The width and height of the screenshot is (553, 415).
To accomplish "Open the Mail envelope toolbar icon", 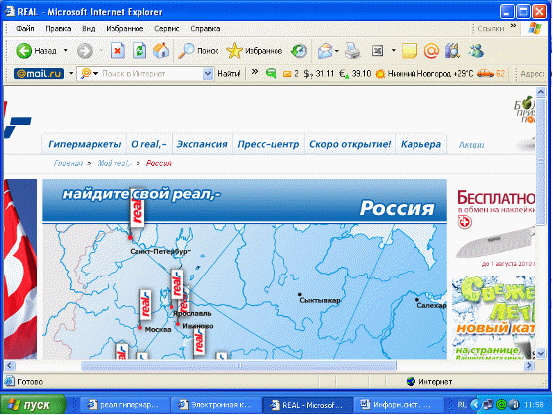I will pyautogui.click(x=325, y=51).
